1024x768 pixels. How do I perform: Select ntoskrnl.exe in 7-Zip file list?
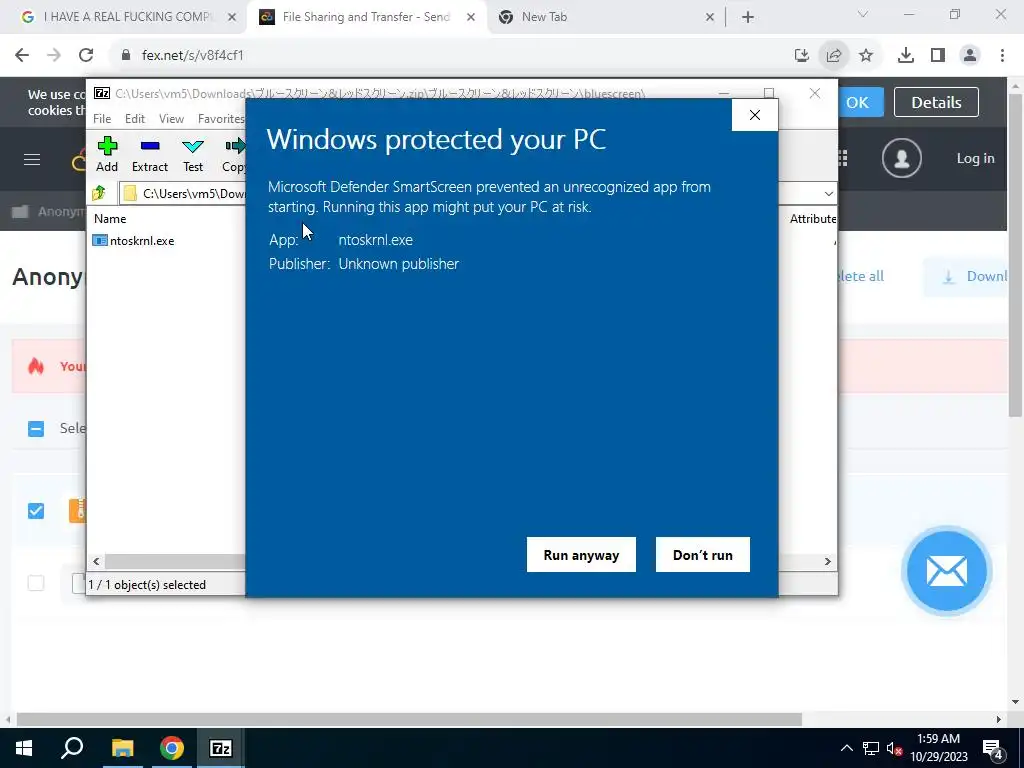click(134, 240)
